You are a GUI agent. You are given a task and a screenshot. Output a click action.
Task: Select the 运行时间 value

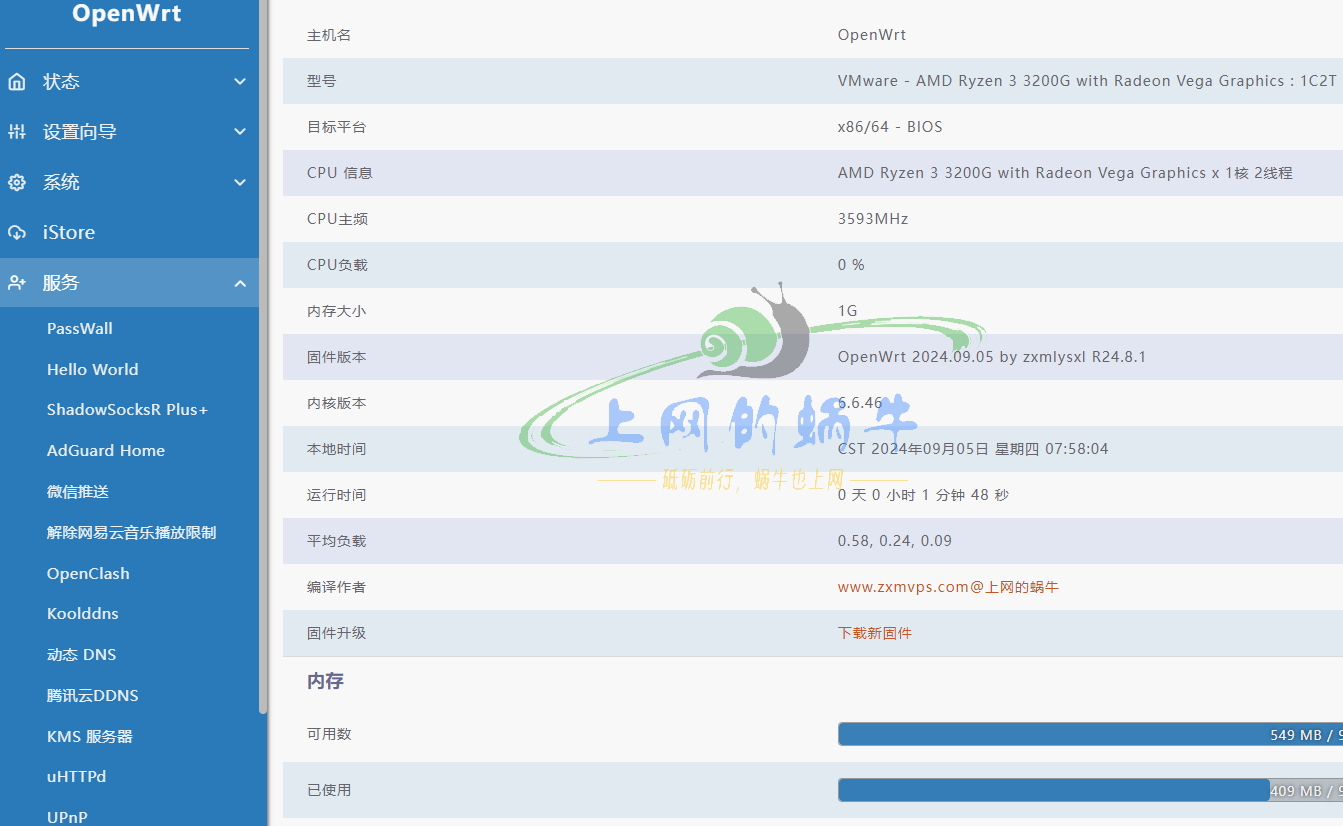click(923, 495)
